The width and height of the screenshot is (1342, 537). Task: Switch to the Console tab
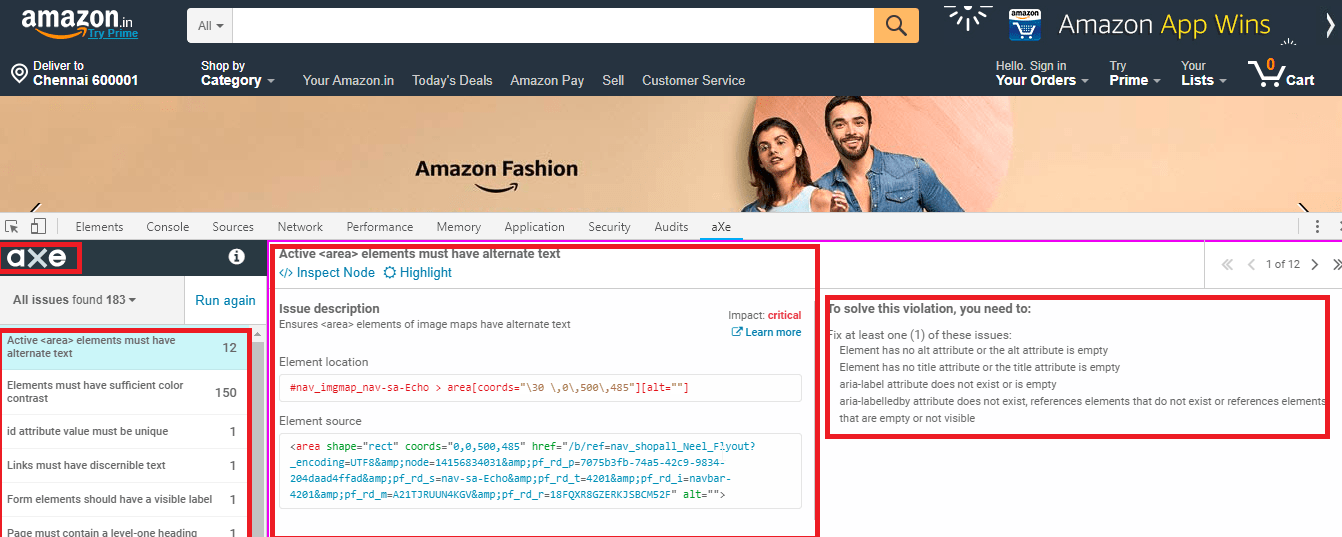(168, 227)
